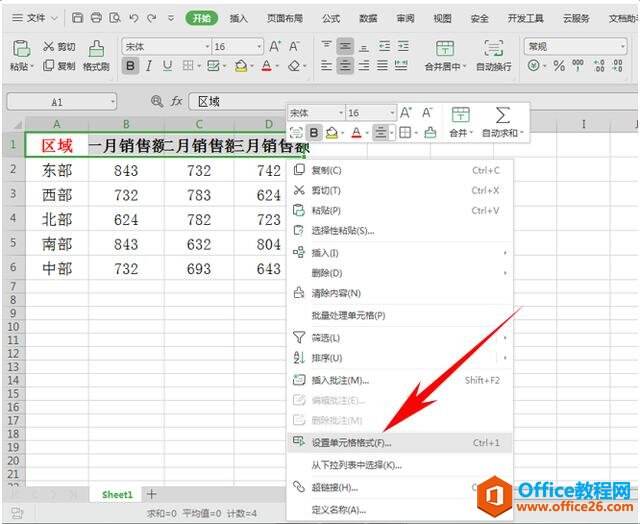The width and height of the screenshot is (640, 524).
Task: Select cell B2 containing 843
Action: coord(126,170)
